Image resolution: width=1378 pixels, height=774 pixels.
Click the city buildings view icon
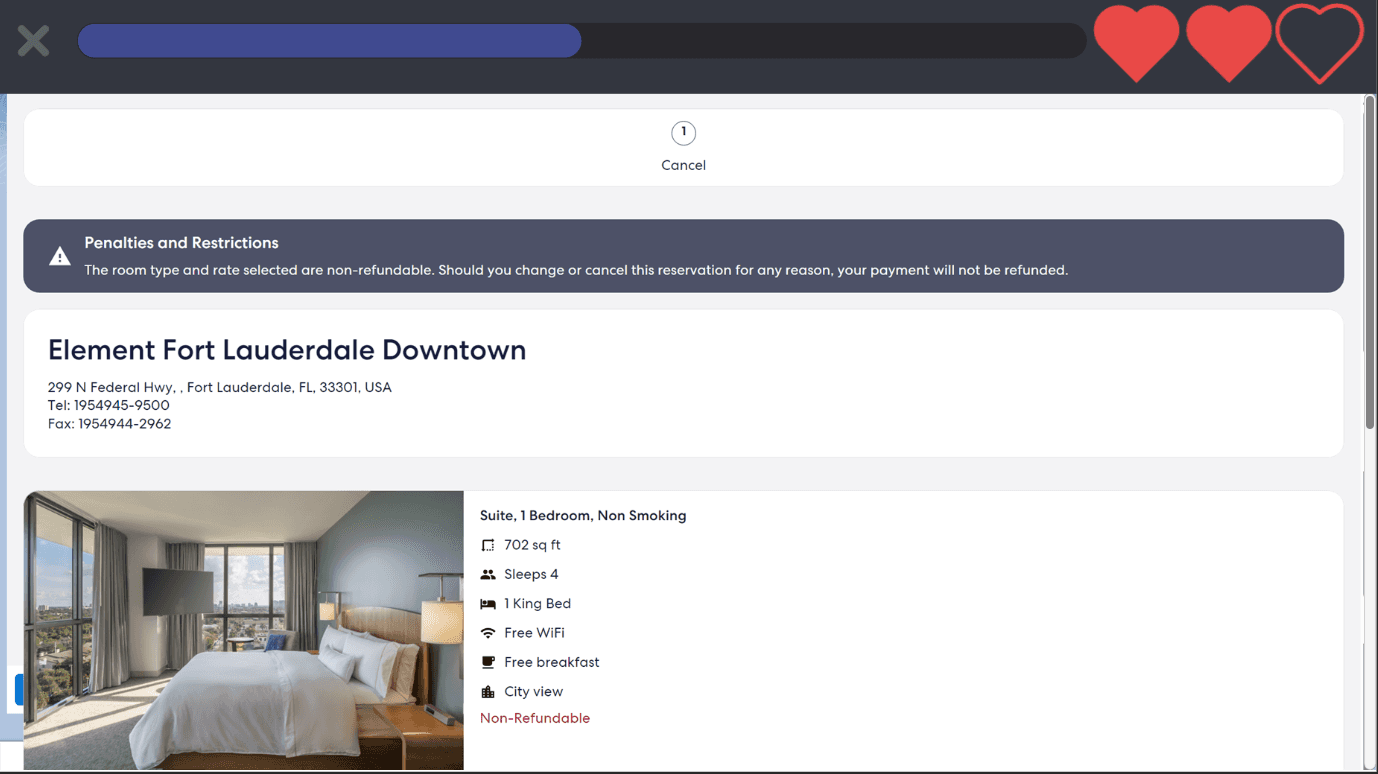tap(488, 692)
